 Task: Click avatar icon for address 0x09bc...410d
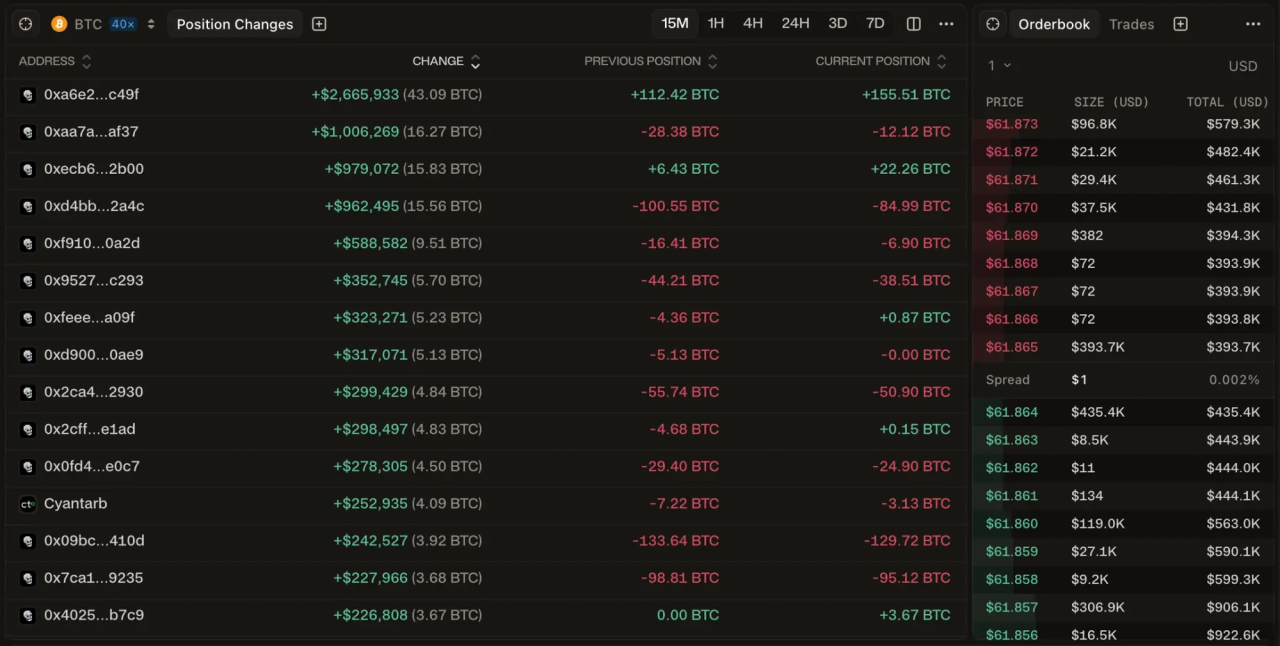[28, 541]
